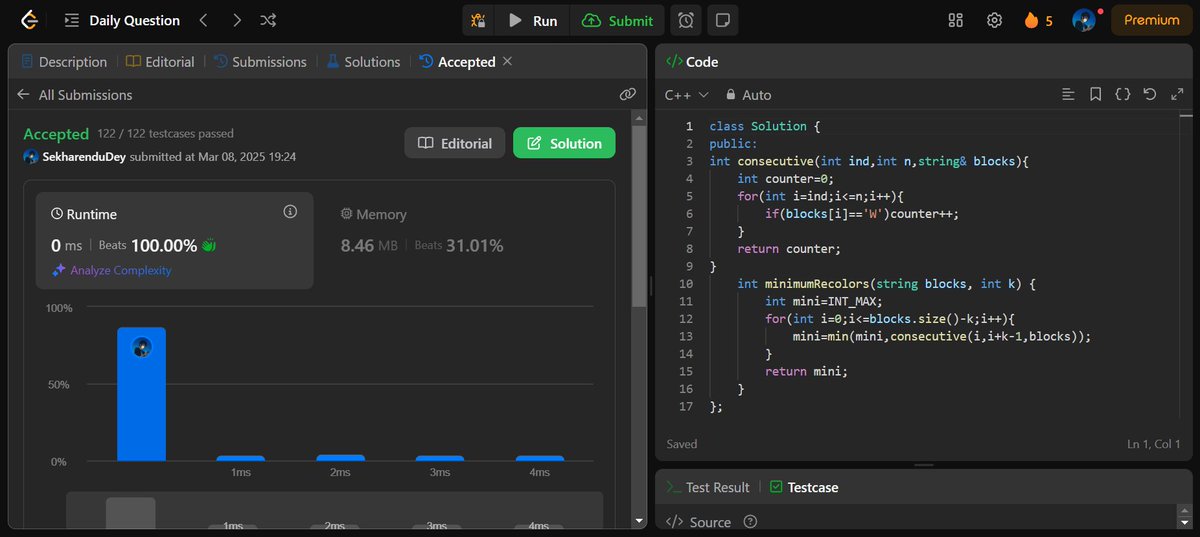1200x537 pixels.
Task: Click the Runtime info icon
Action: pyautogui.click(x=290, y=212)
